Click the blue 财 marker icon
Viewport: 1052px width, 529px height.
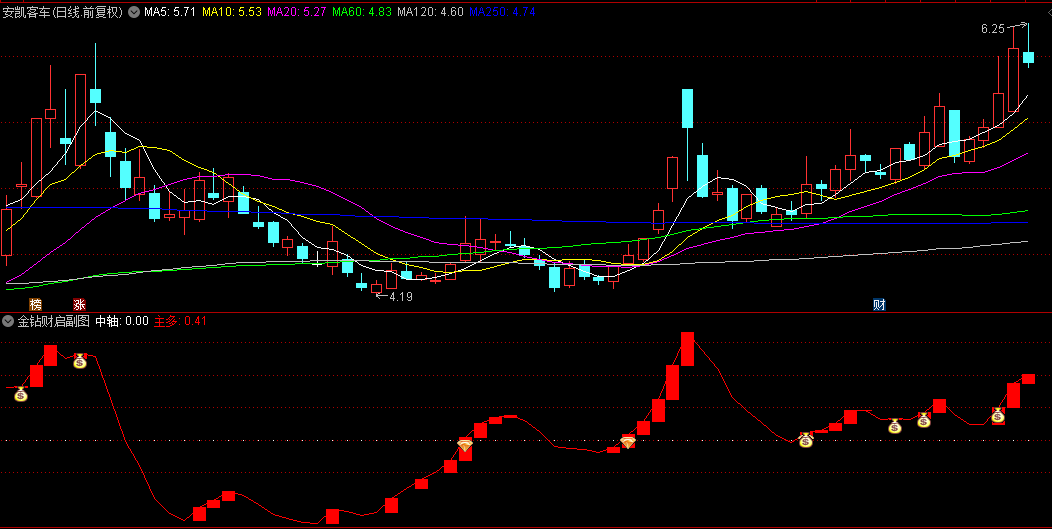pyautogui.click(x=880, y=305)
